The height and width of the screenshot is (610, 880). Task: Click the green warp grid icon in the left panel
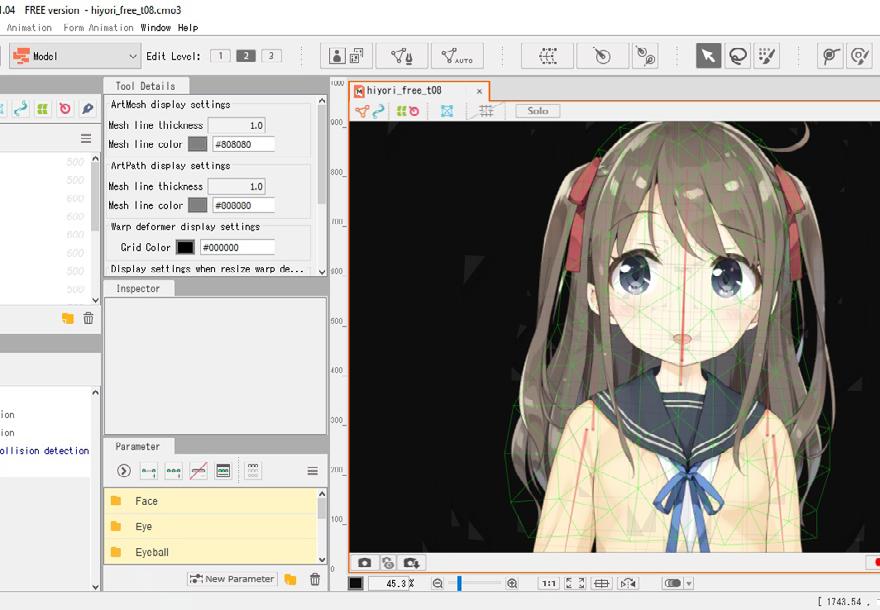click(x=43, y=108)
